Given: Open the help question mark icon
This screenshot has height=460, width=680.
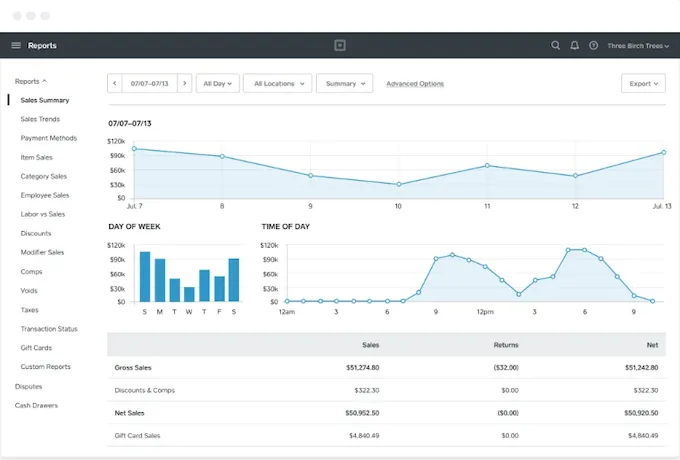Looking at the screenshot, I should 594,45.
